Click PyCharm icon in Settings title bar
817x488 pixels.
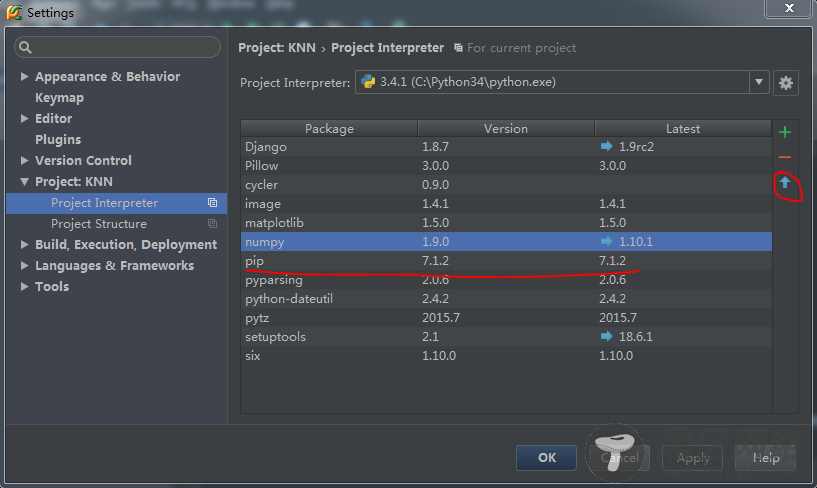(14, 12)
